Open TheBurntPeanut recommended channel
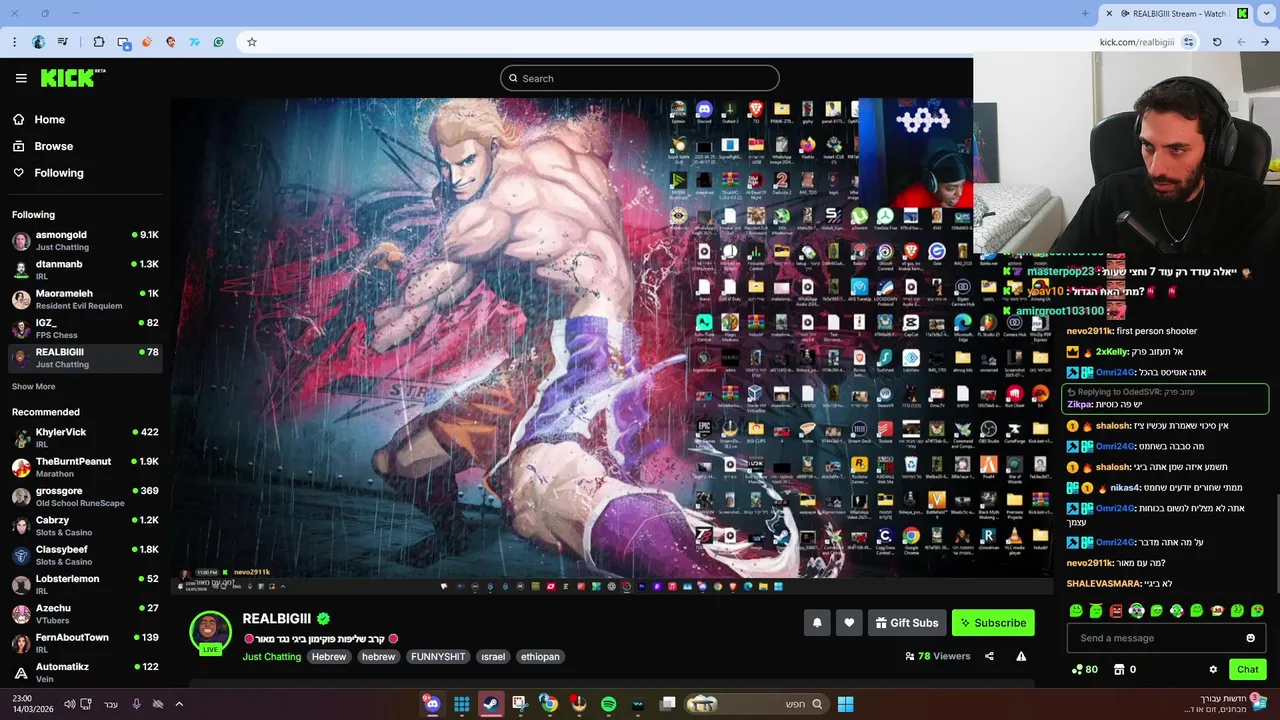 click(85, 467)
